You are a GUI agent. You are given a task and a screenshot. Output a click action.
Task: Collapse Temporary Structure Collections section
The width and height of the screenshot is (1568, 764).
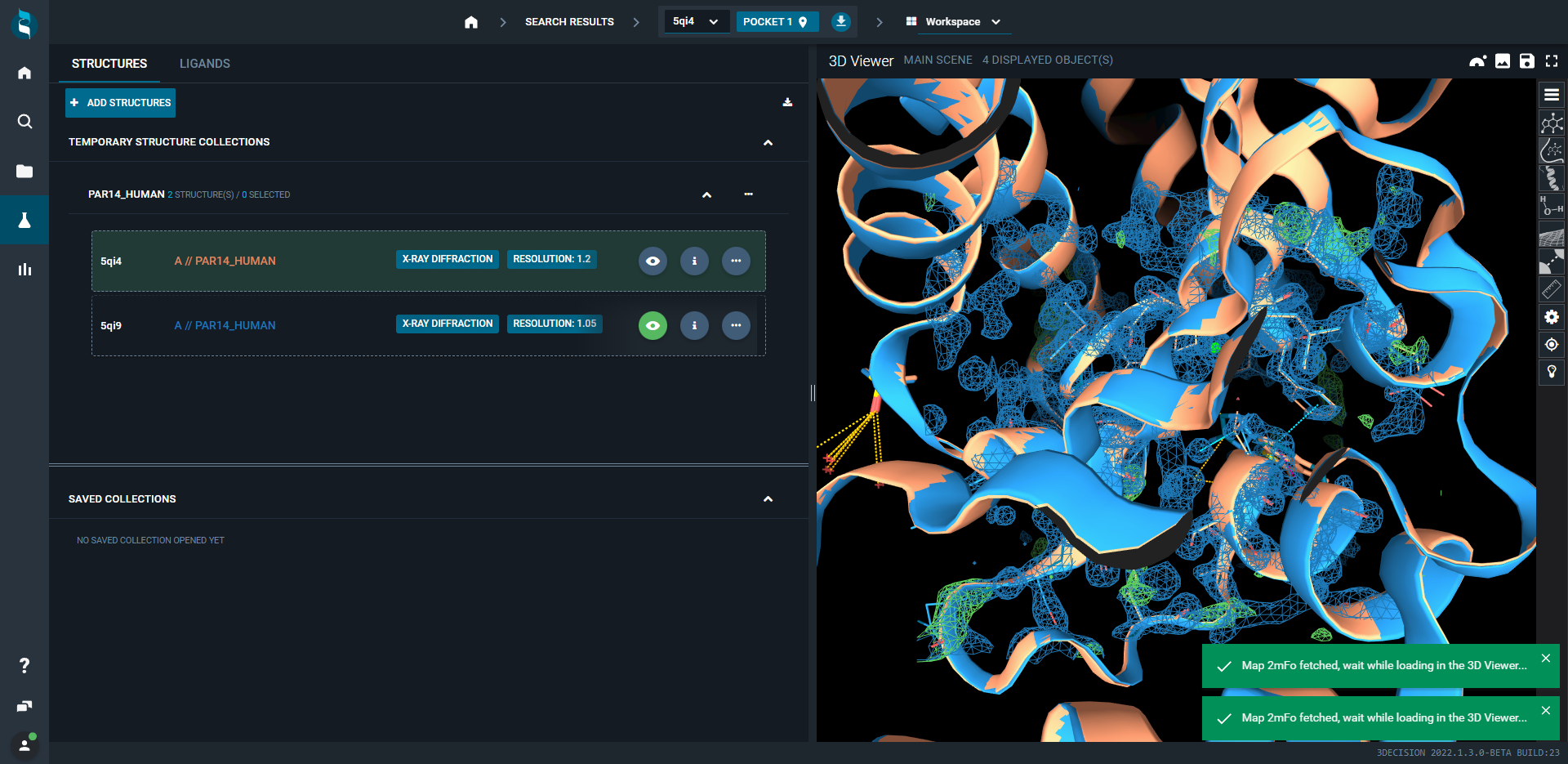[x=768, y=142]
